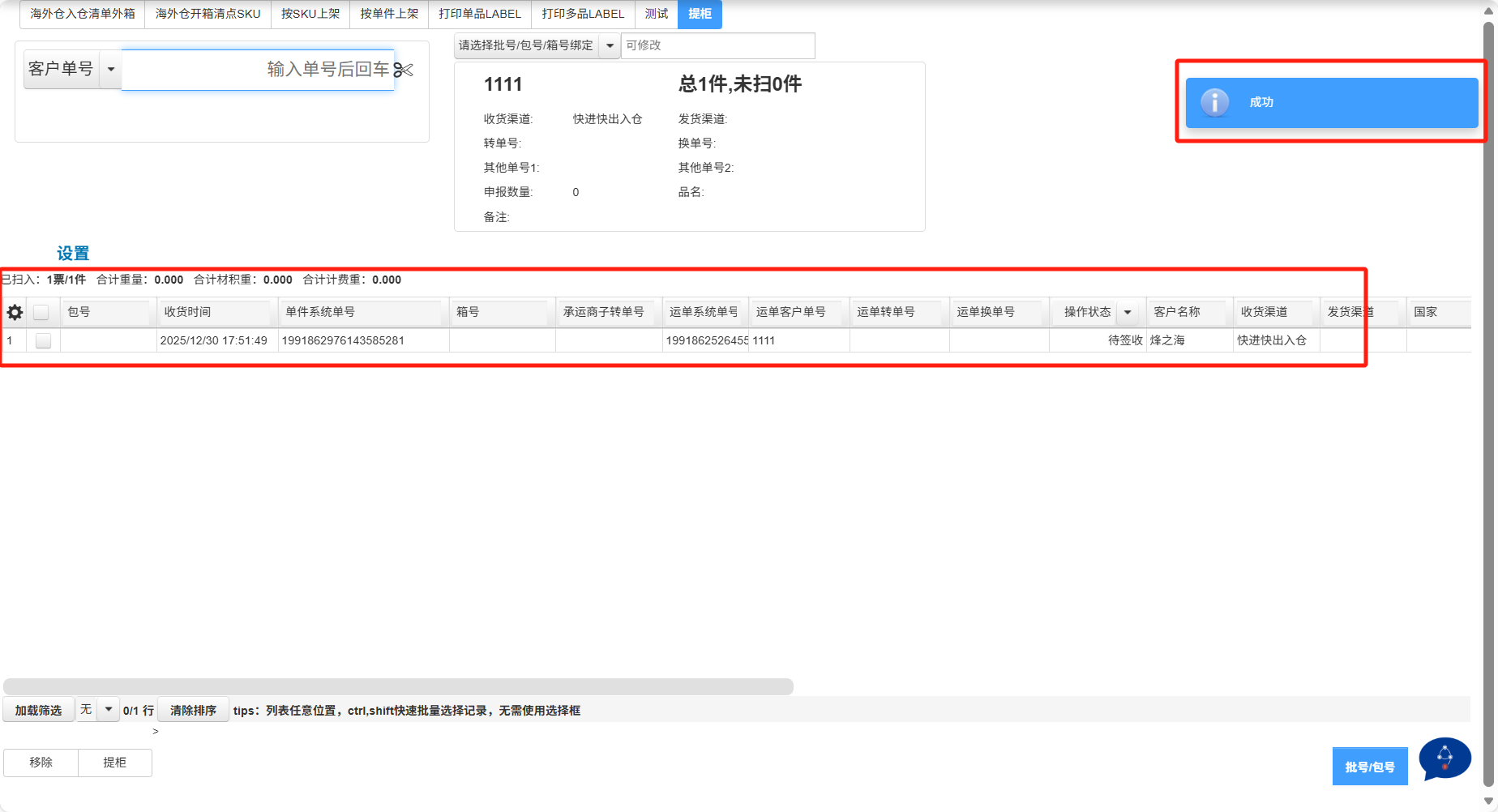Click the scissors icon beside order input
Screen dimensions: 1498x812
pos(404,71)
